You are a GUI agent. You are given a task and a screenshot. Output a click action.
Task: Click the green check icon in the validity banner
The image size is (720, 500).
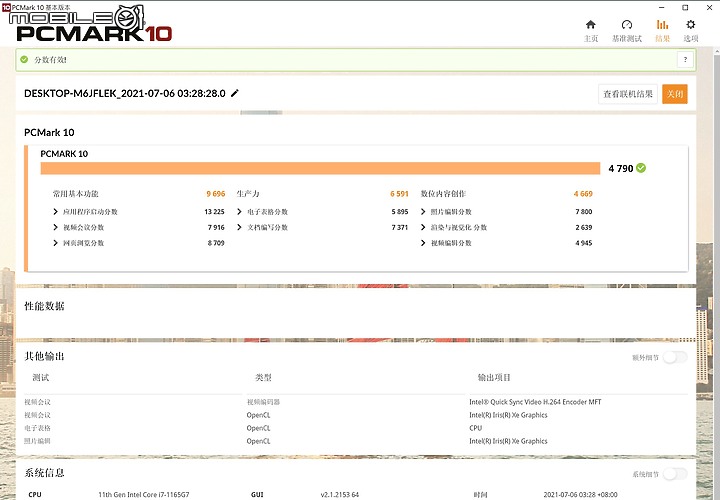point(24,60)
